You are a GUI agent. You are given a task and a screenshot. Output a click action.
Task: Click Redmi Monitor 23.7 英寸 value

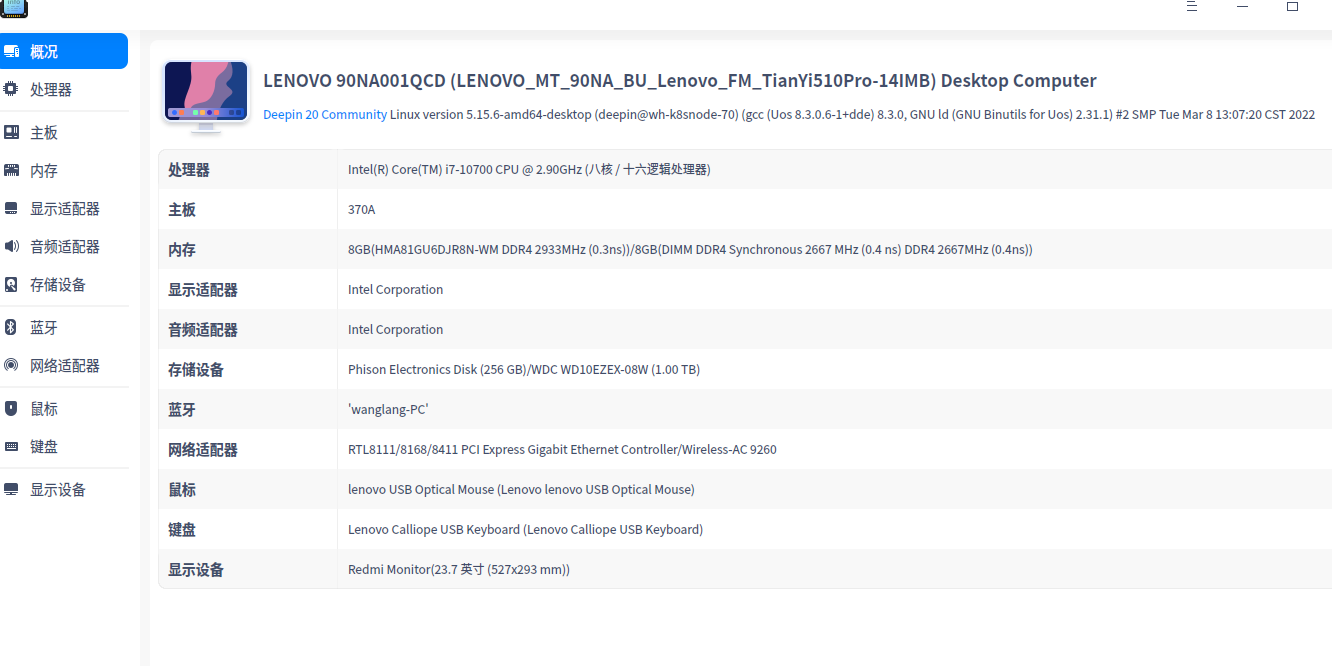point(459,570)
